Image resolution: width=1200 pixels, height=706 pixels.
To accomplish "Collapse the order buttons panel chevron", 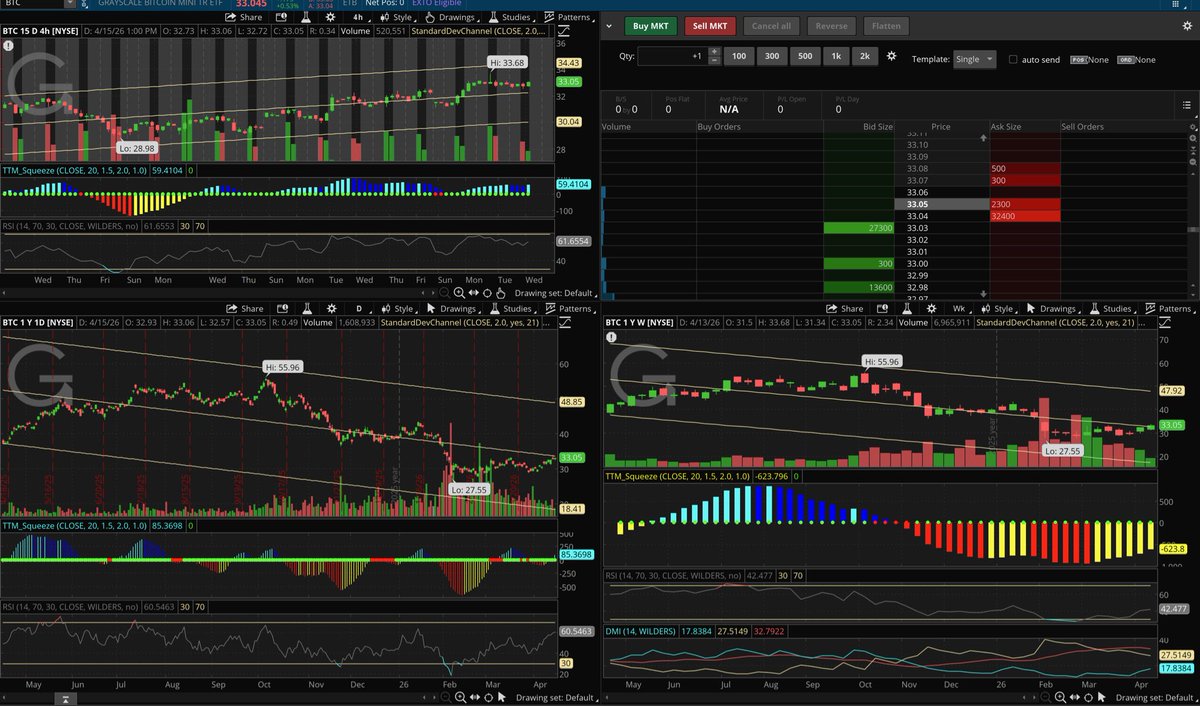I will (609, 25).
